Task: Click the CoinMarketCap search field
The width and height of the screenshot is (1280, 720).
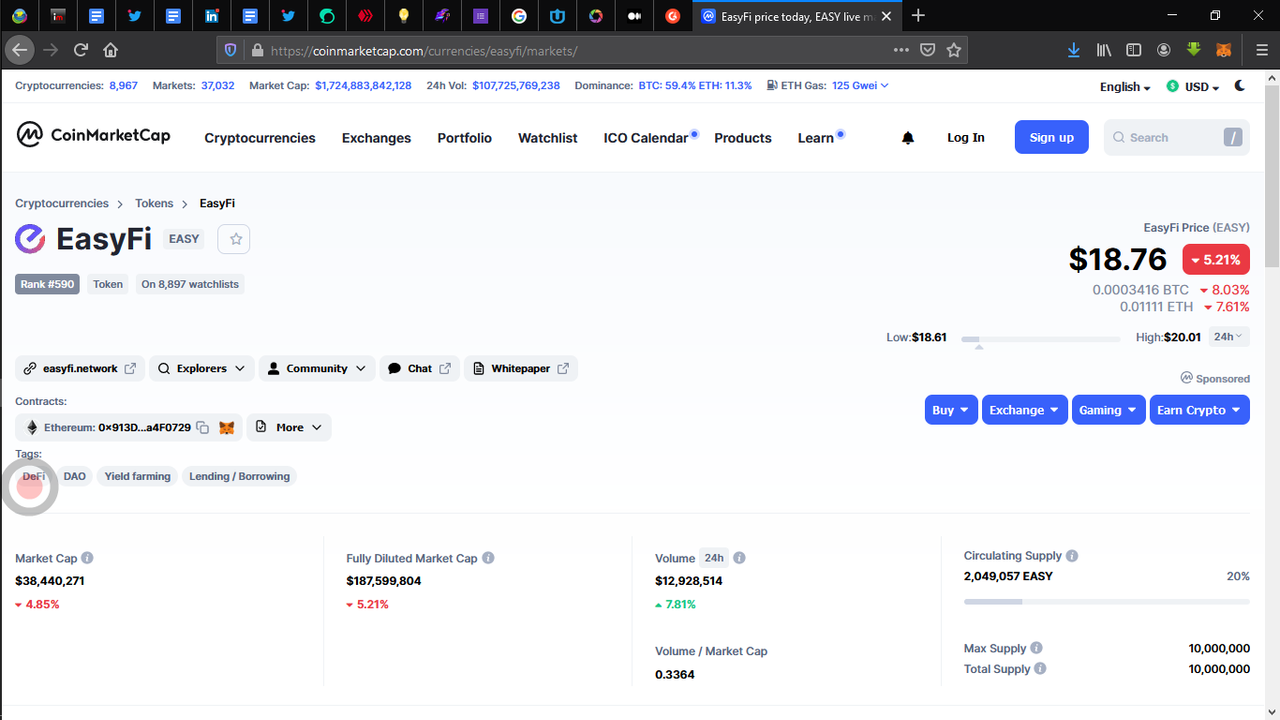Action: pos(1176,138)
